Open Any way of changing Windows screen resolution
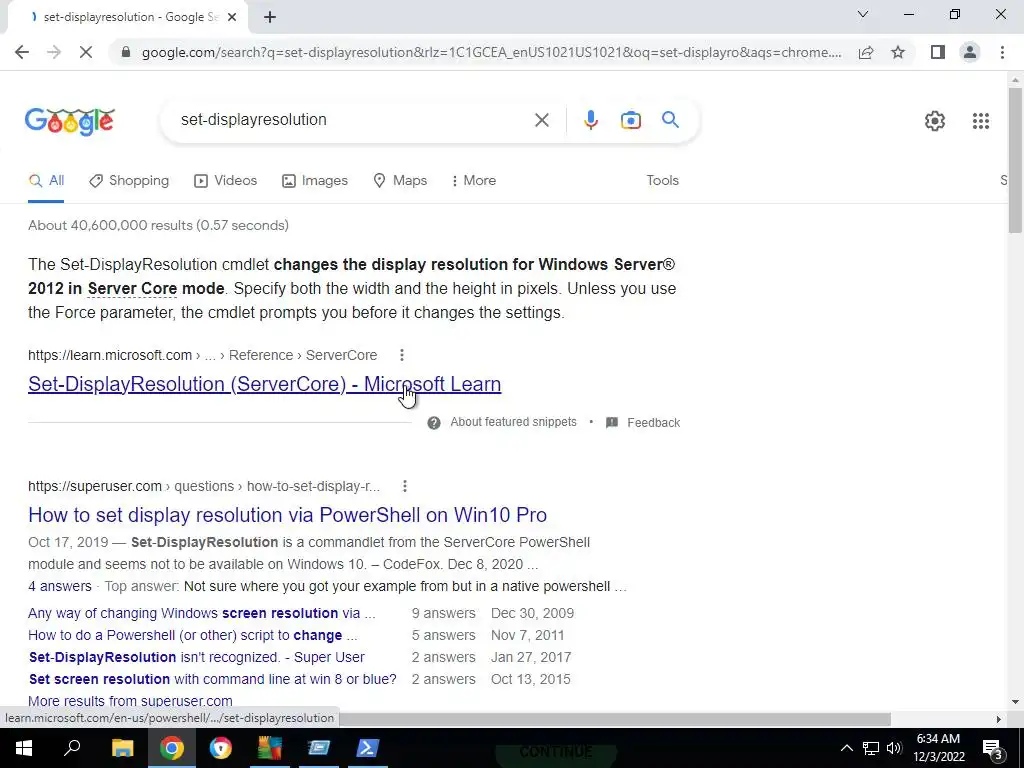The width and height of the screenshot is (1024, 768). [x=202, y=614]
